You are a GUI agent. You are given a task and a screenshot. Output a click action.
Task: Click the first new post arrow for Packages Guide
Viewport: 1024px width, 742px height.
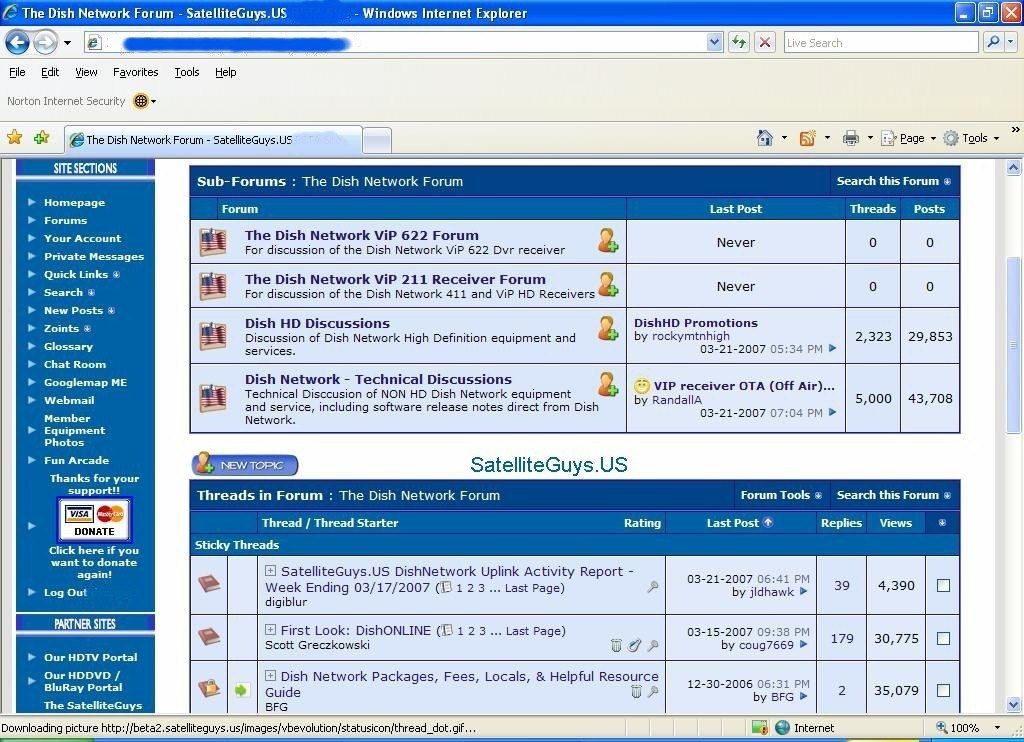tap(242, 690)
